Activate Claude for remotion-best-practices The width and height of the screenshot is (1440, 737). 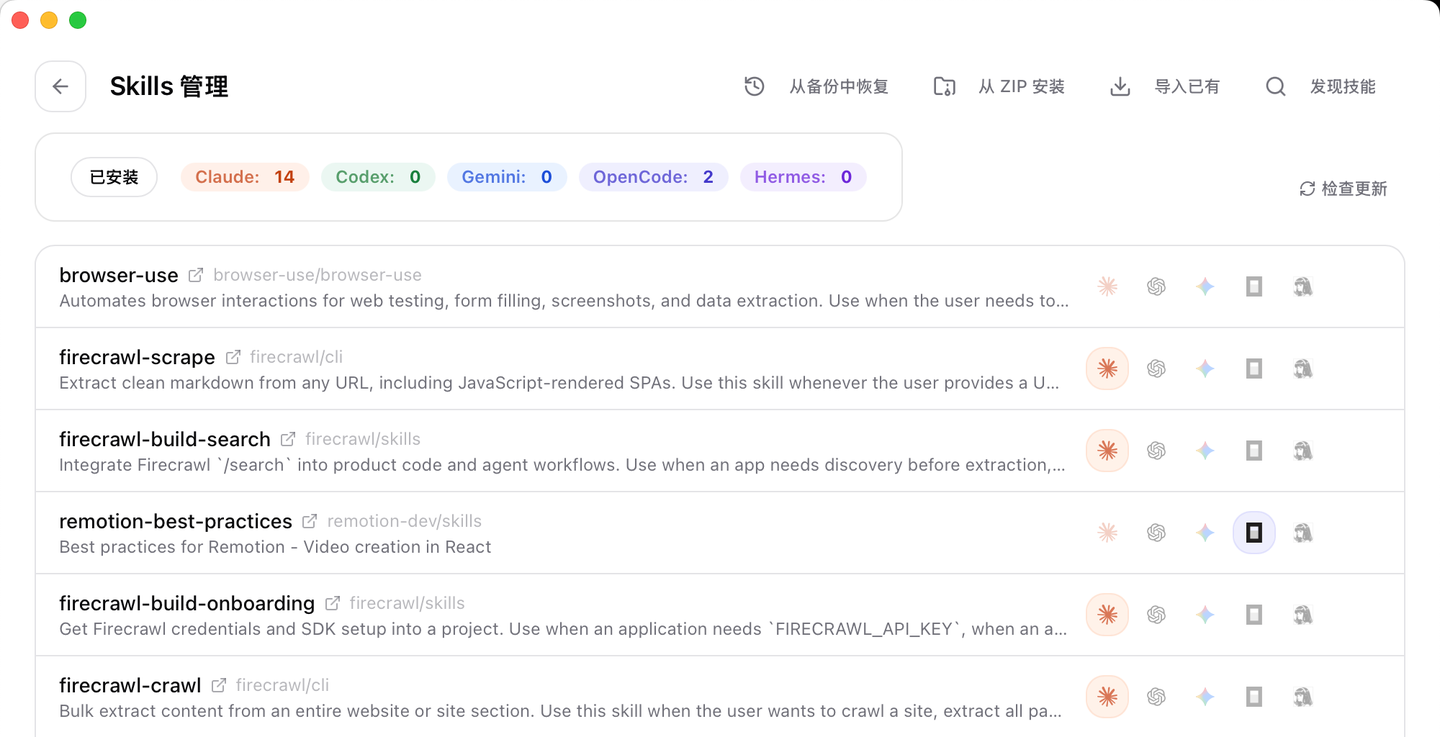click(x=1107, y=533)
